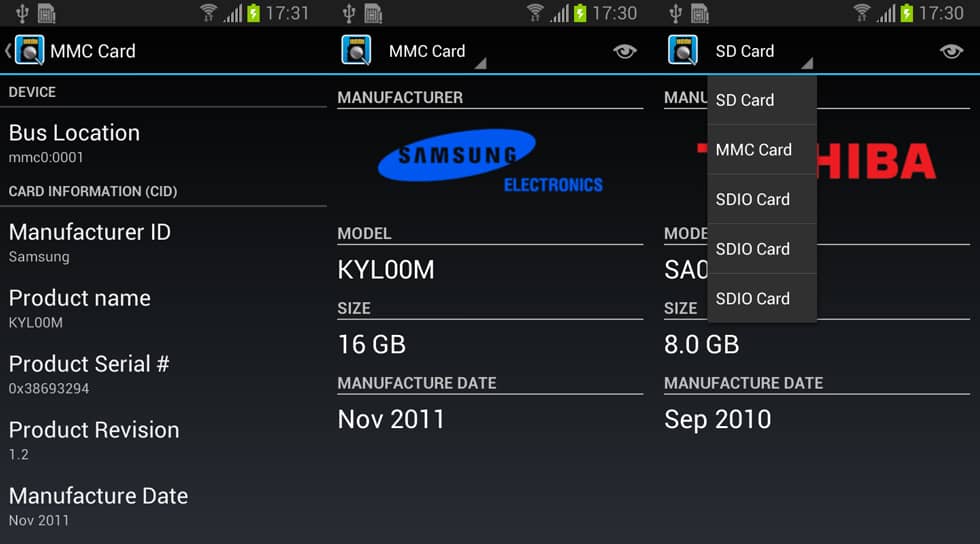Click the Samsung Electronics logo
The height and width of the screenshot is (544, 980).
click(x=490, y=161)
